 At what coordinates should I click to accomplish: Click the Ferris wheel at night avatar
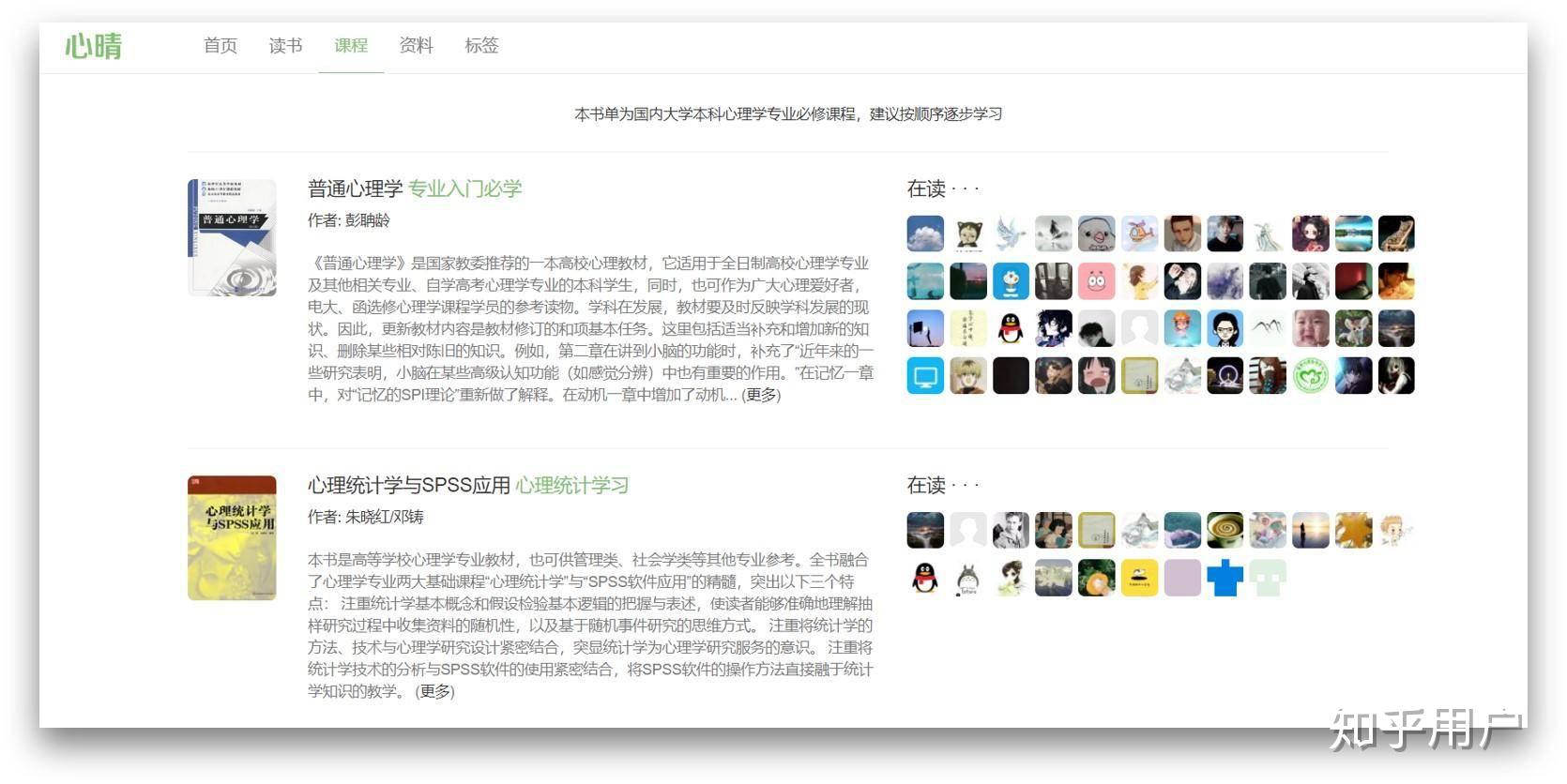[x=1225, y=376]
